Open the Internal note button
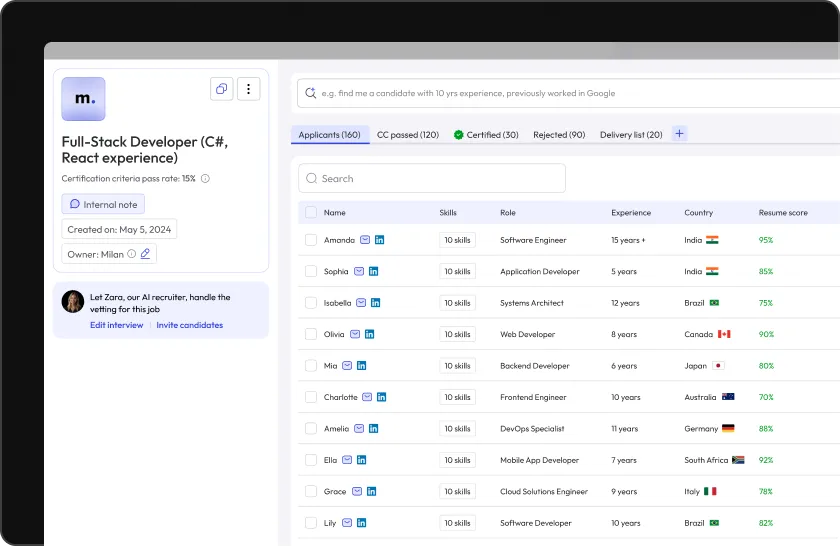The width and height of the screenshot is (840, 546). coord(103,204)
